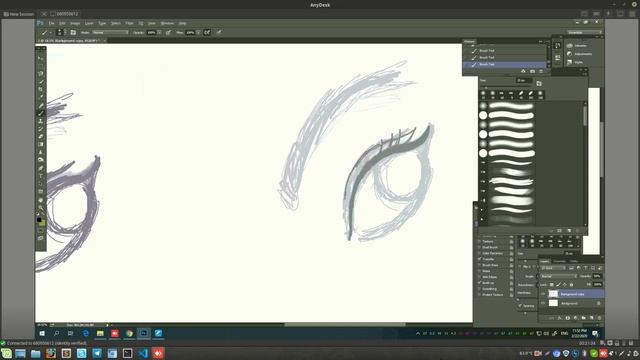This screenshot has width=640, height=360.
Task: Hide the Background copy layer
Action: coord(543,294)
